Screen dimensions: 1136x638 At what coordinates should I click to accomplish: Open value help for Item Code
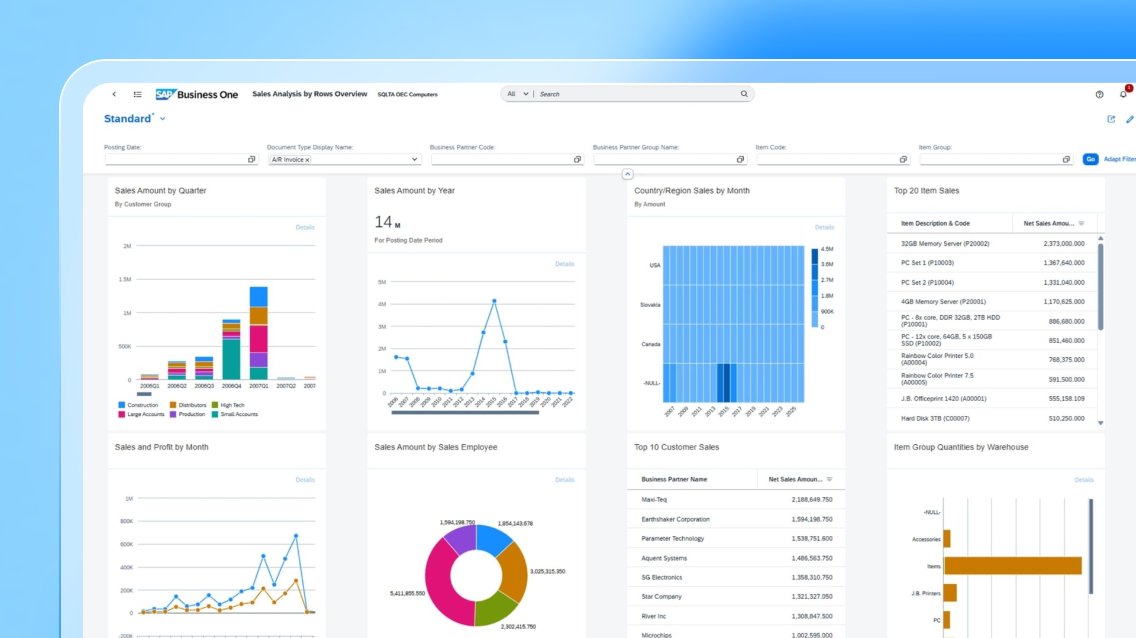903,159
